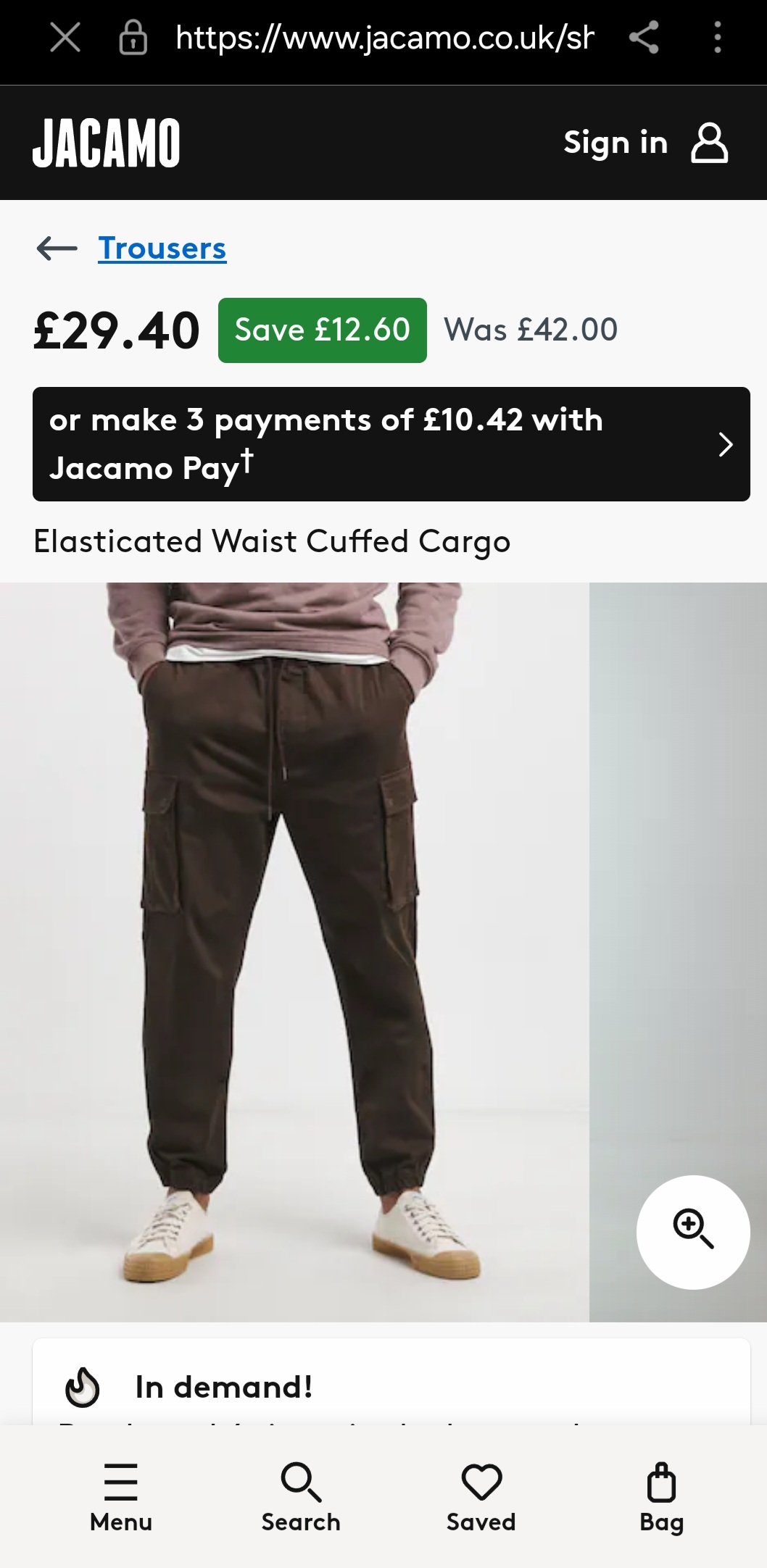
Task: Open the Jacamo Pay 3 payments banner
Action: [391, 444]
